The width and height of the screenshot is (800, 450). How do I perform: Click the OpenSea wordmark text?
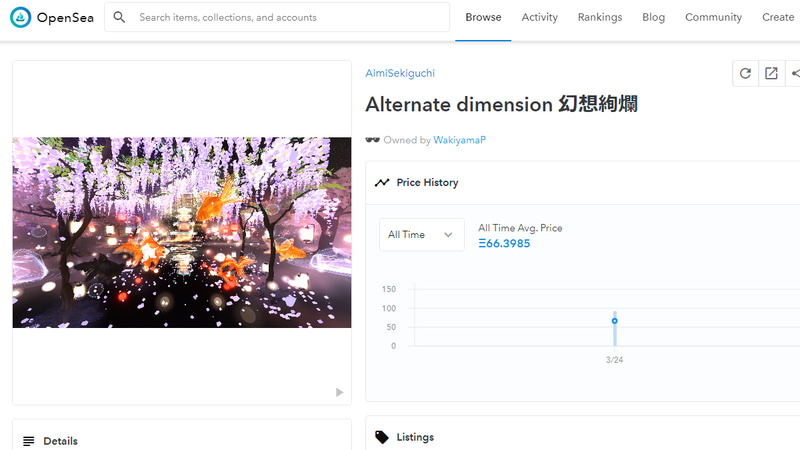point(65,18)
